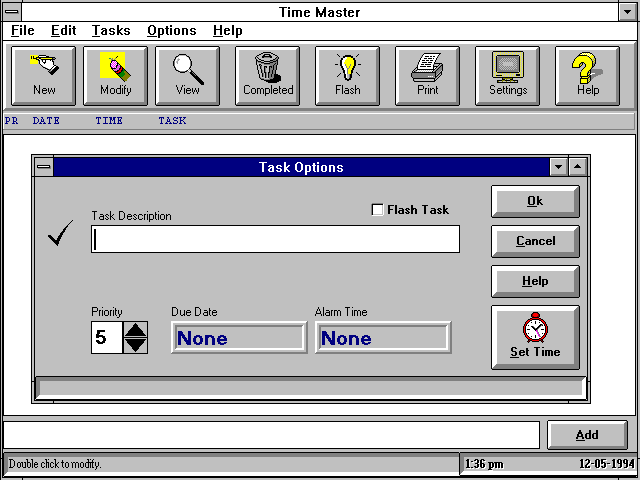
Task: Decrease priority with the down arrow
Action: [x=135, y=345]
